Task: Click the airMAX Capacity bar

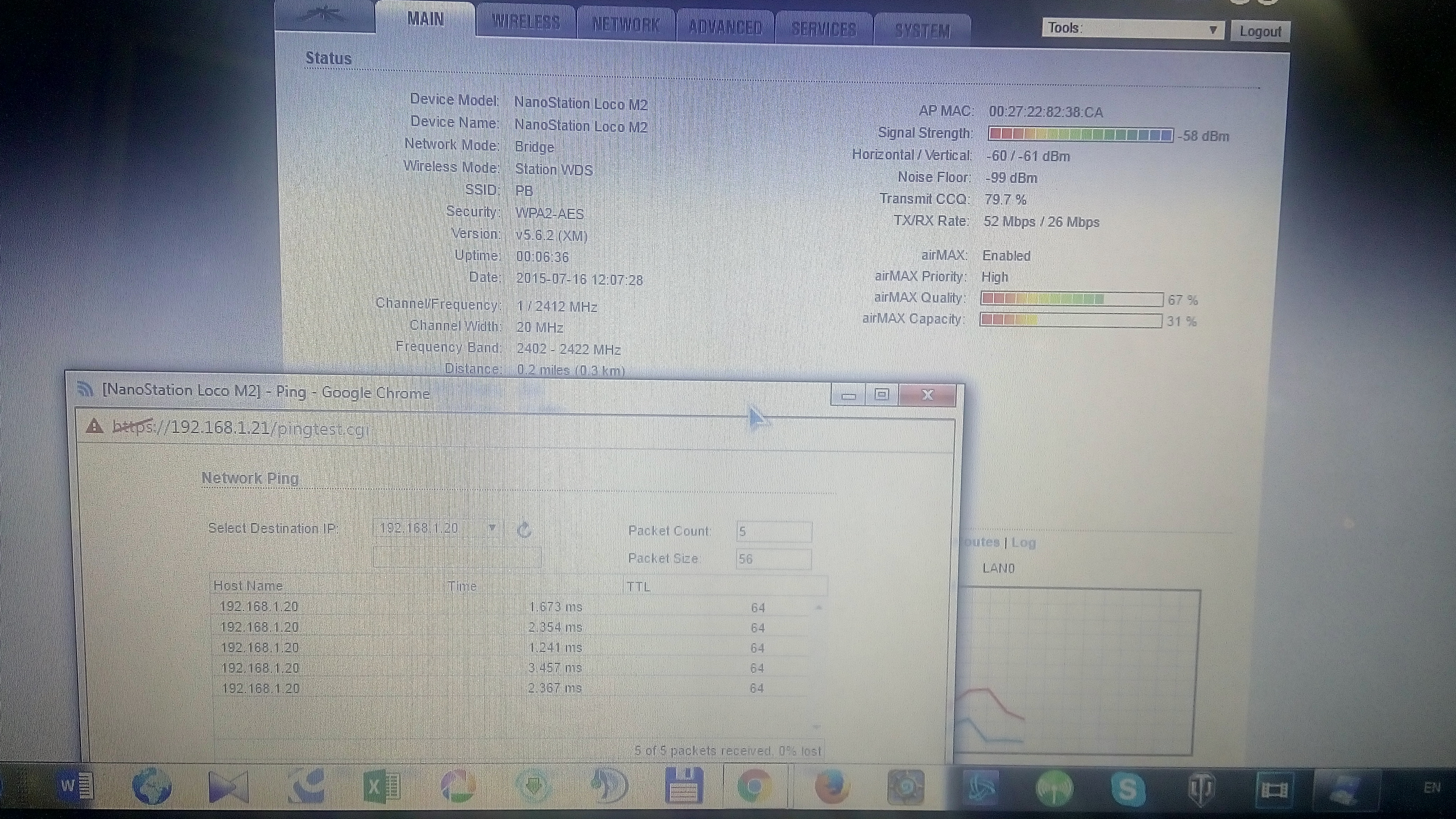Action: (x=1071, y=320)
